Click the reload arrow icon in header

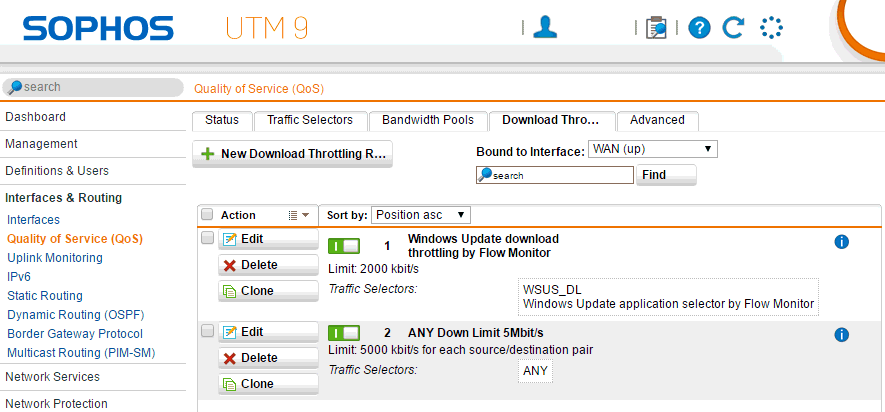click(x=733, y=27)
